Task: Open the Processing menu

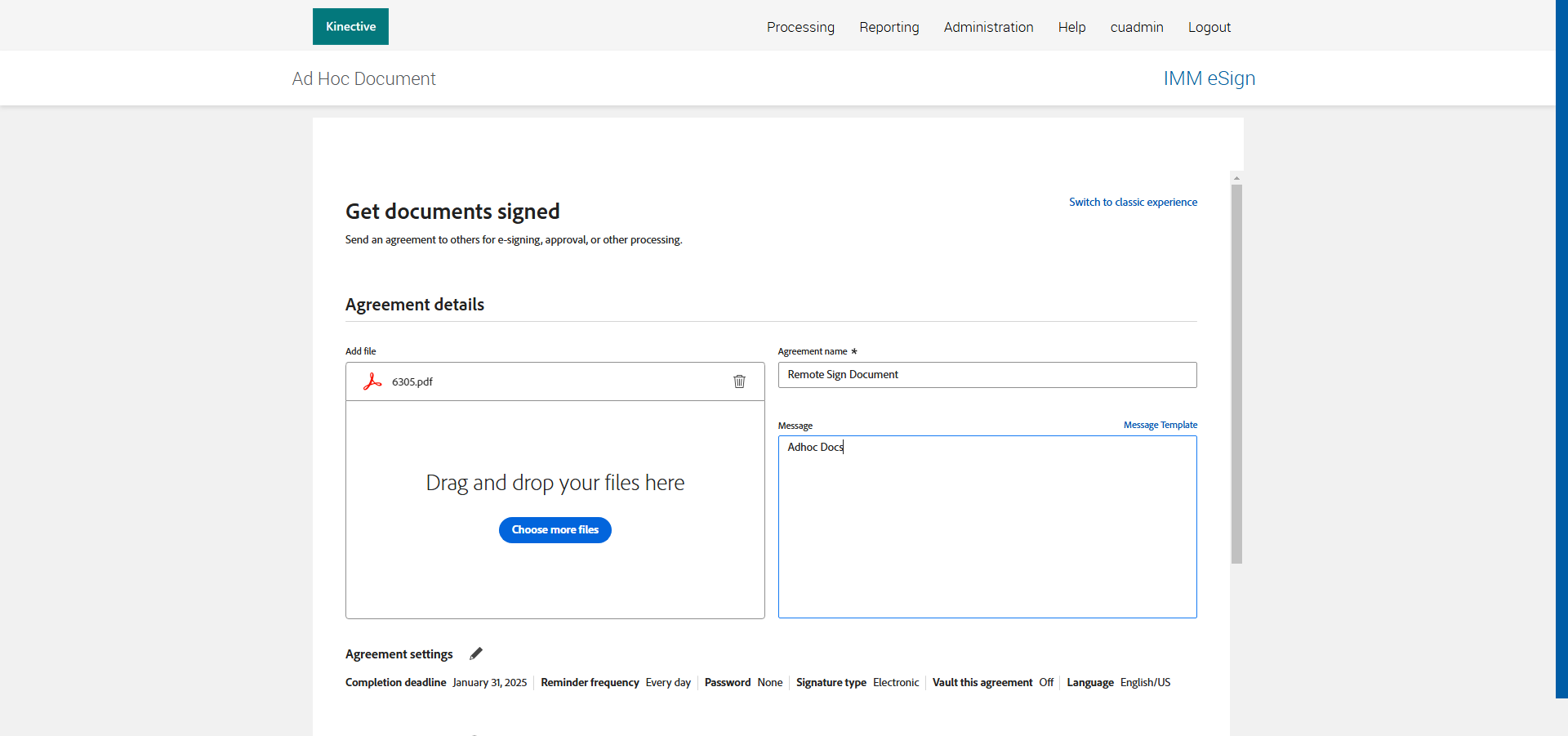Action: [800, 27]
